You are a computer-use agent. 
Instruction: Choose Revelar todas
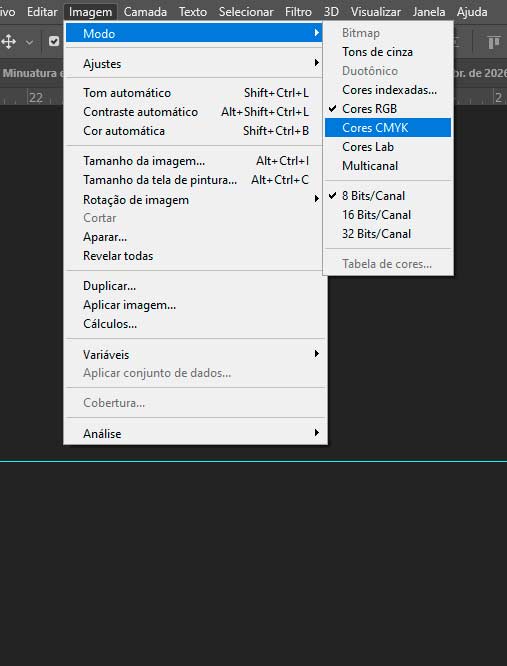(194, 256)
